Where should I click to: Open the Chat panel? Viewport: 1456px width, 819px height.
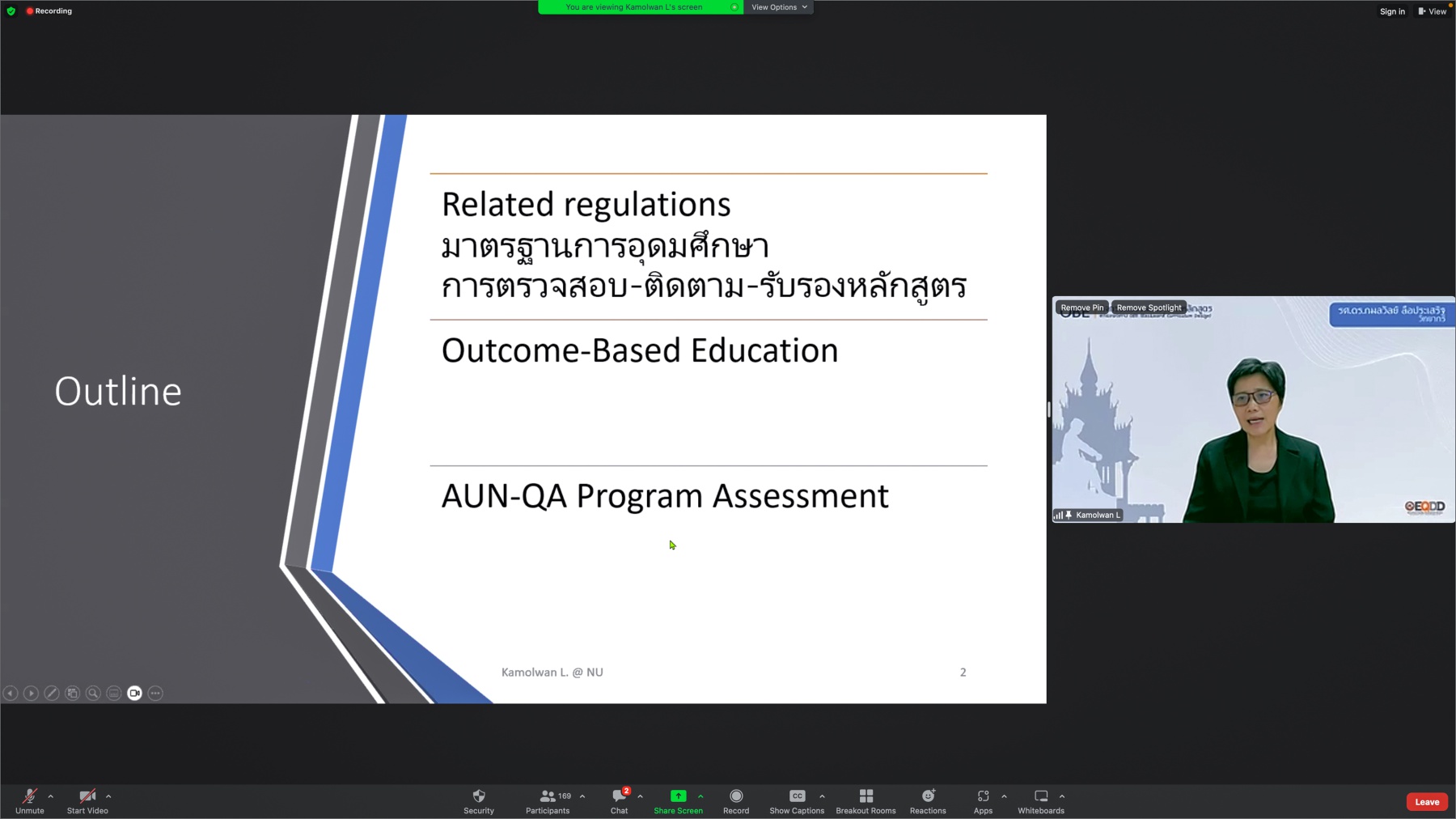point(619,800)
